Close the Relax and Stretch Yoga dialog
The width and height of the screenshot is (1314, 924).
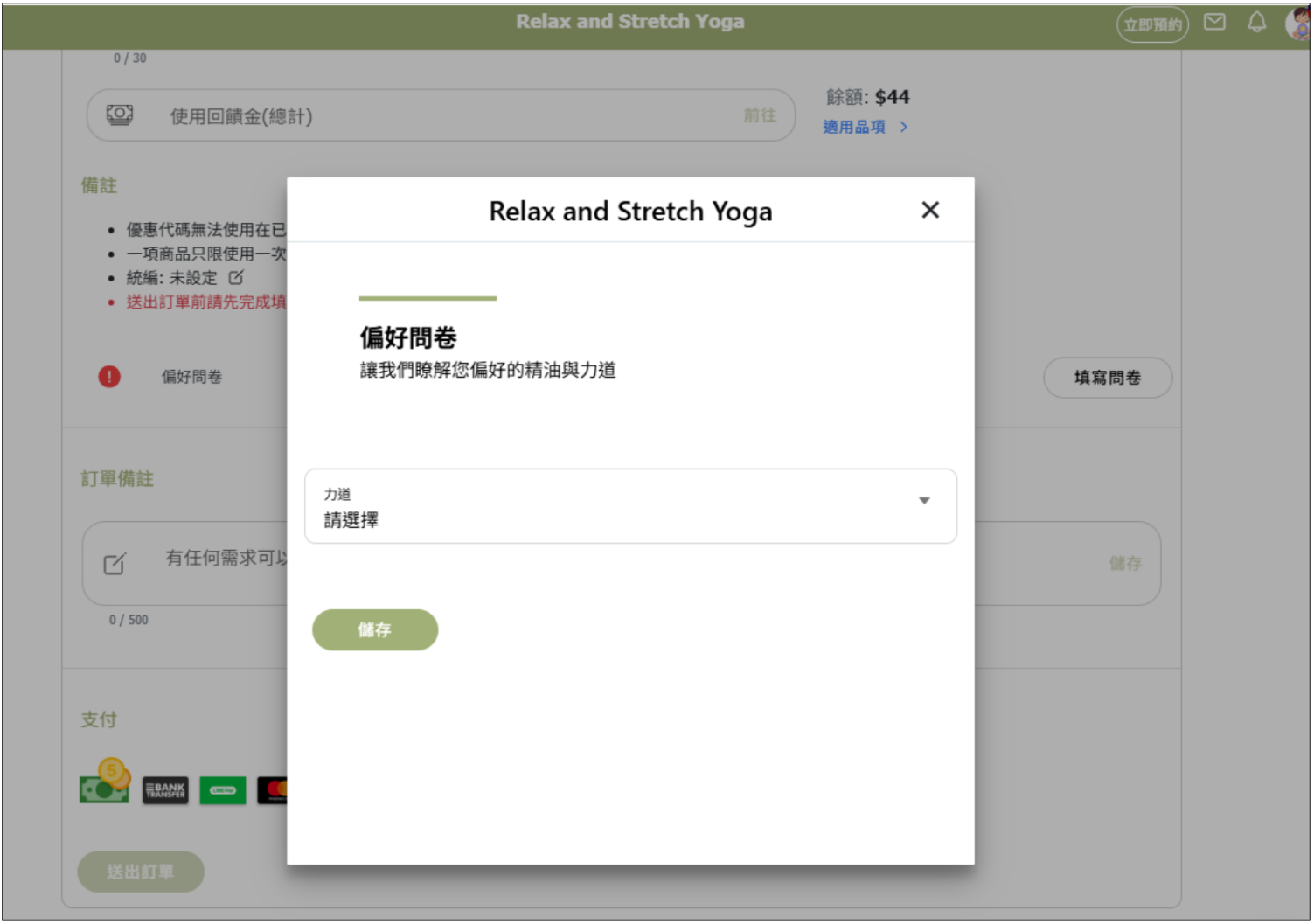tap(929, 210)
